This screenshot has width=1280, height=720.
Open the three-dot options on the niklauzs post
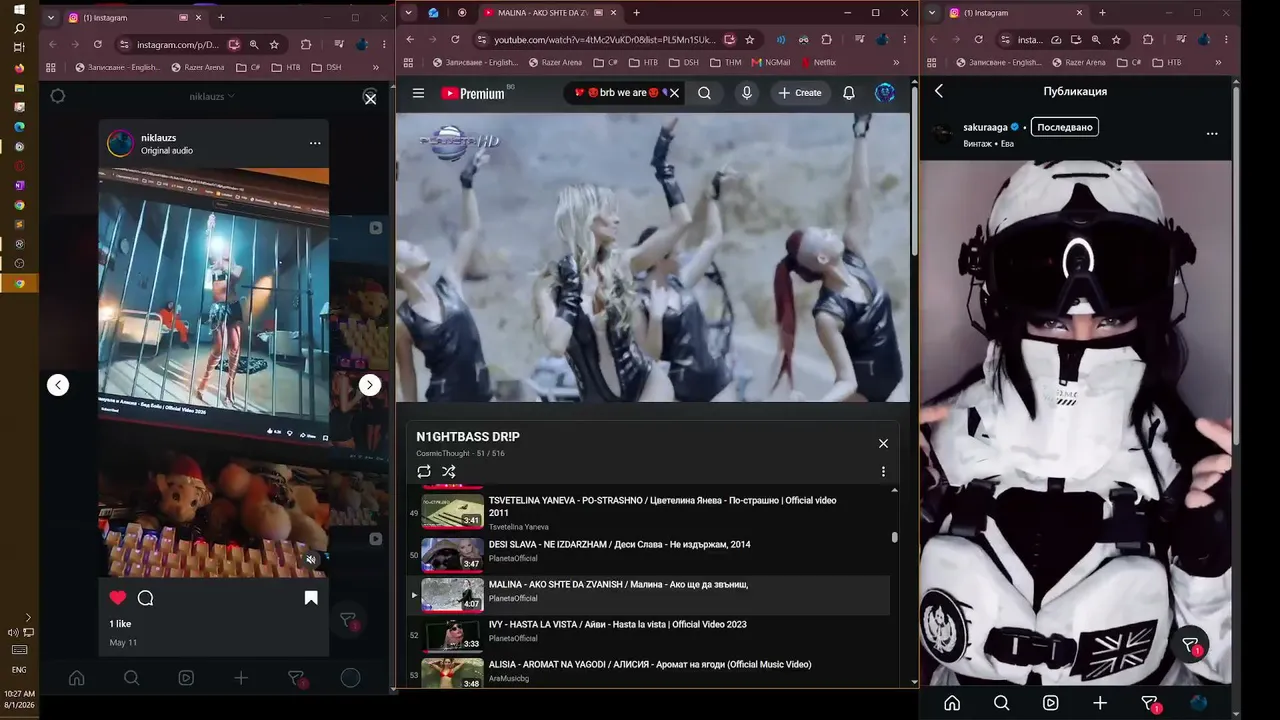[315, 143]
